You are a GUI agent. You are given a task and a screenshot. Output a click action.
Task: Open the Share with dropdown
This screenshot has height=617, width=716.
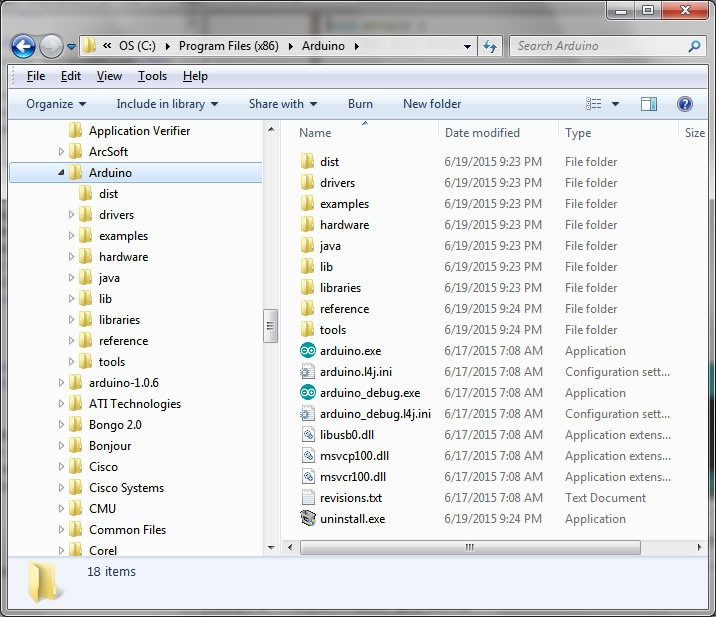click(283, 104)
